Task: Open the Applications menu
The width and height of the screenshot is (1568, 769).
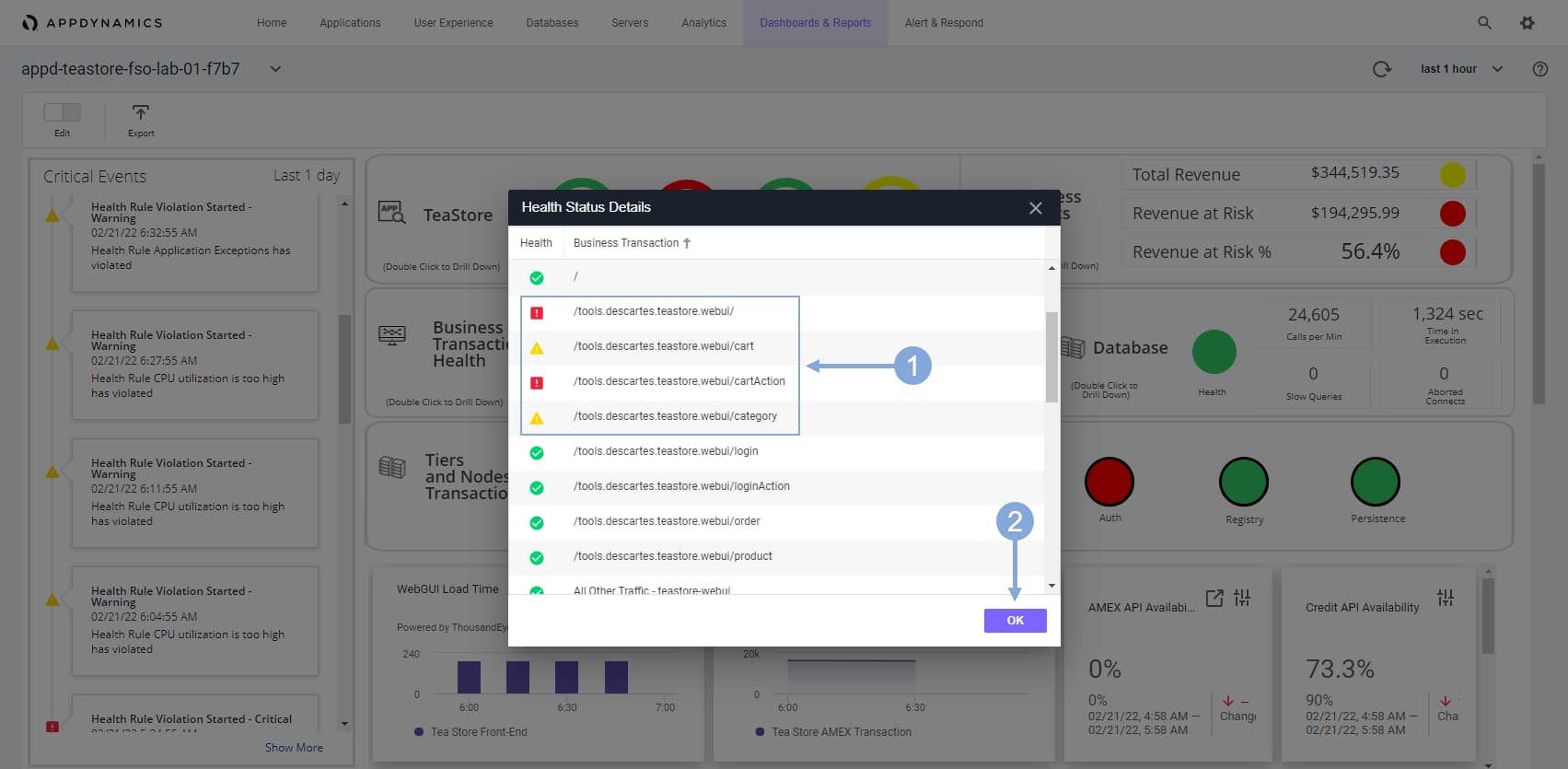Action: 350,23
